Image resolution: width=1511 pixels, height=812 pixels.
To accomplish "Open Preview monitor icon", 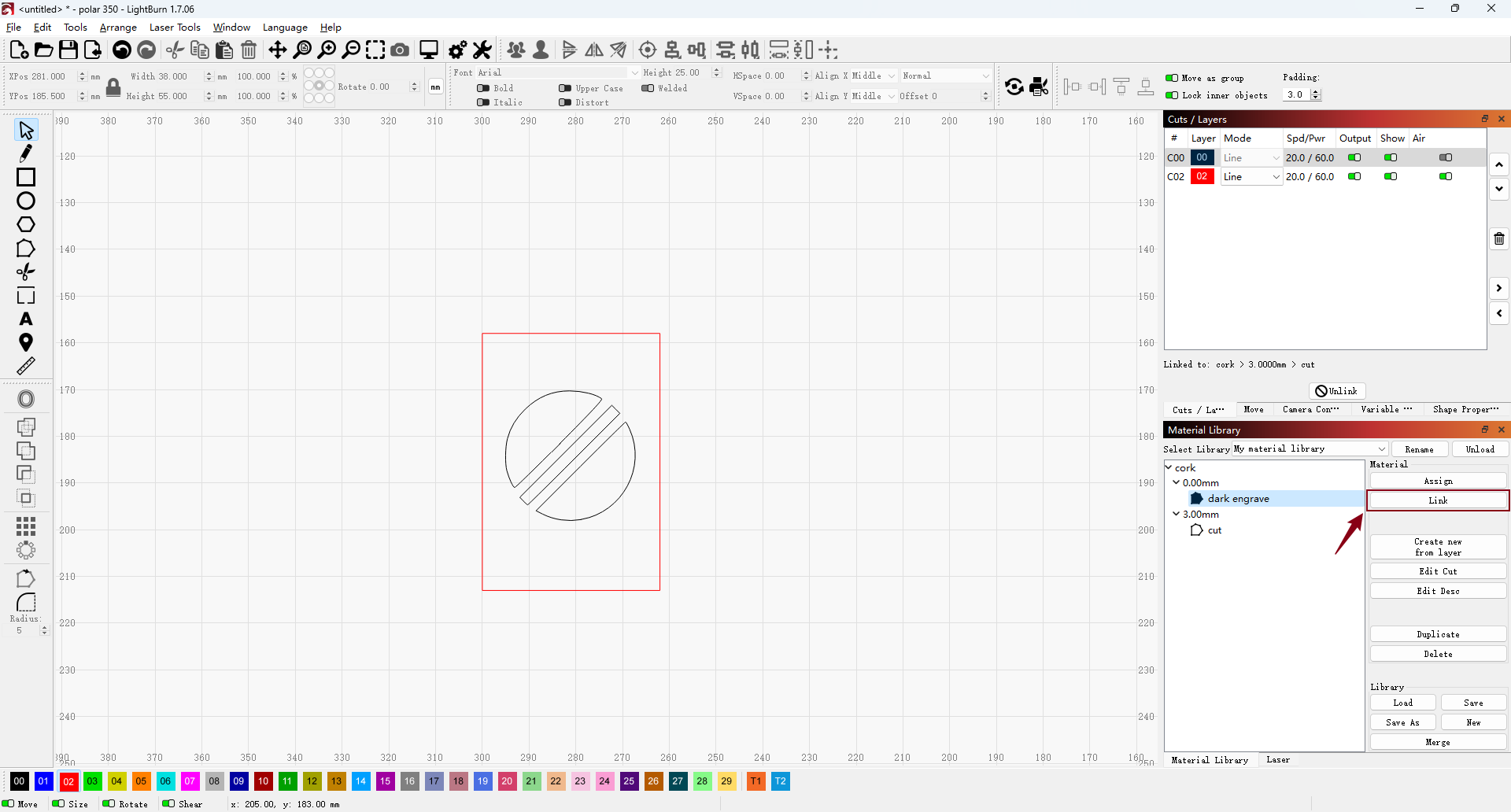I will pyautogui.click(x=429, y=50).
